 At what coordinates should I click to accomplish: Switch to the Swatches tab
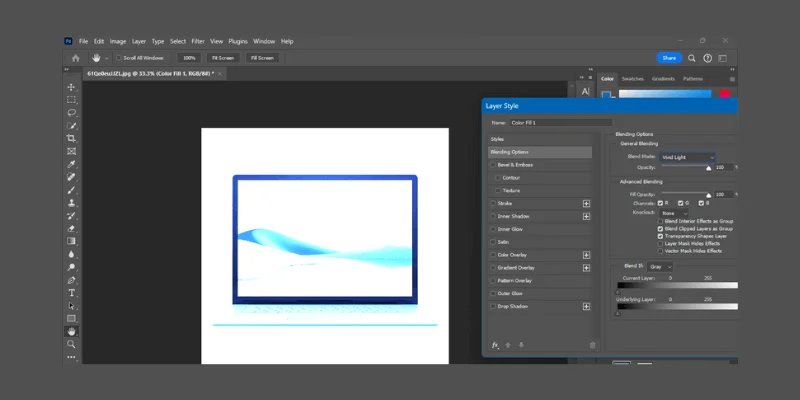633,79
